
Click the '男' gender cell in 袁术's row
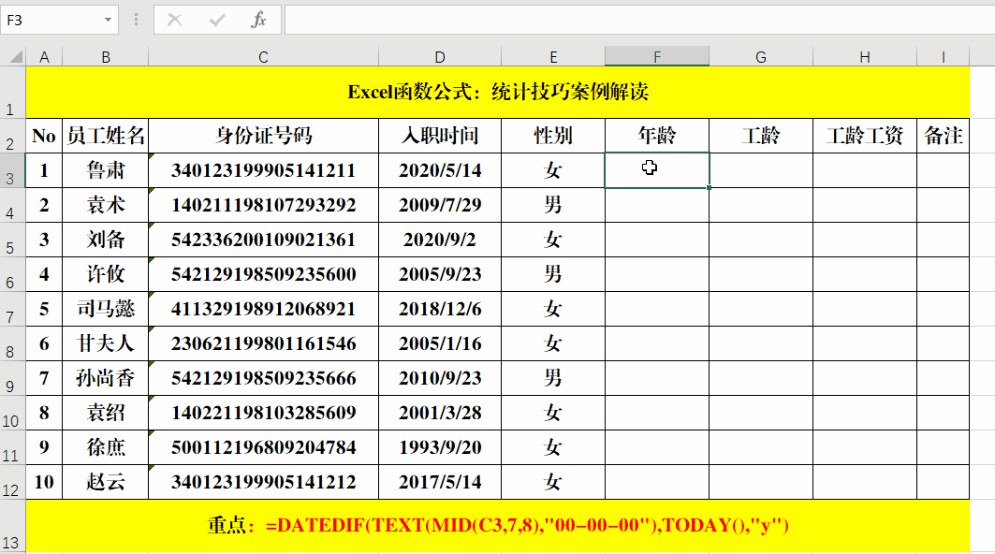(553, 205)
